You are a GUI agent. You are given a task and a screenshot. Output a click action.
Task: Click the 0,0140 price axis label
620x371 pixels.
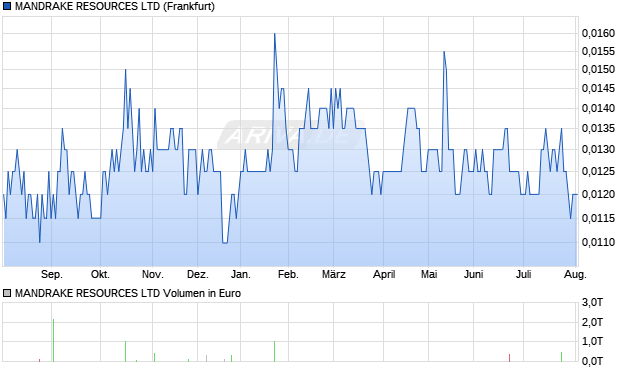tap(598, 108)
